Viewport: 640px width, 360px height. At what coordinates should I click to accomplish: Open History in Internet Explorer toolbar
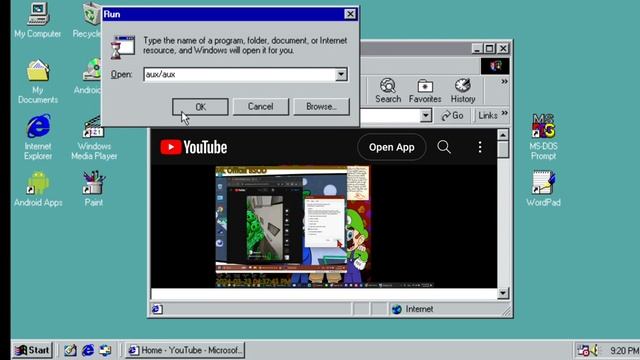[463, 91]
